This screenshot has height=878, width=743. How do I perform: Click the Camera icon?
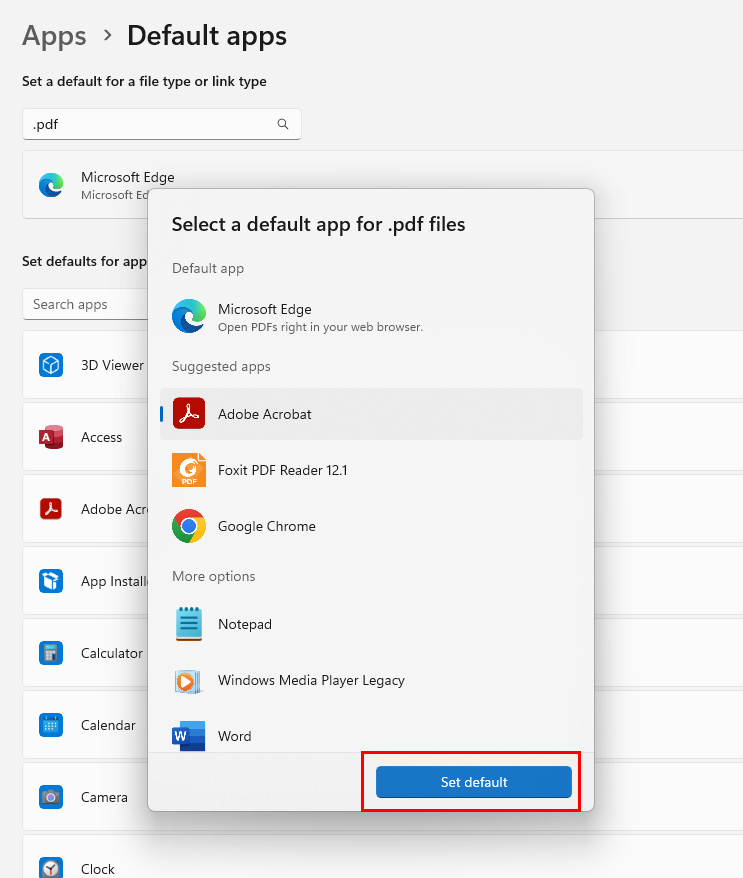pos(51,797)
